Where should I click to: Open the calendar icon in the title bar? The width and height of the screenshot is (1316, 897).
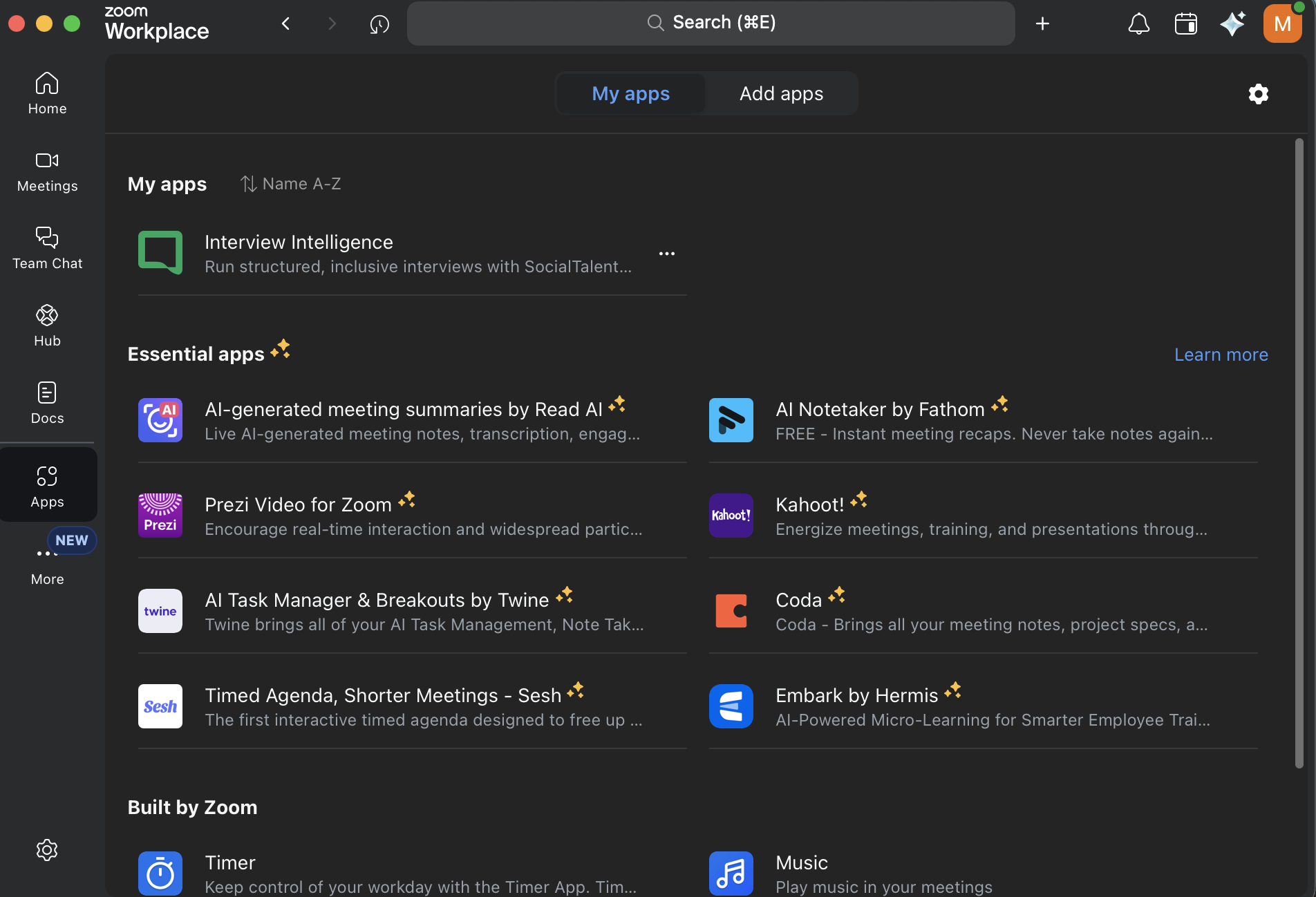1186,23
